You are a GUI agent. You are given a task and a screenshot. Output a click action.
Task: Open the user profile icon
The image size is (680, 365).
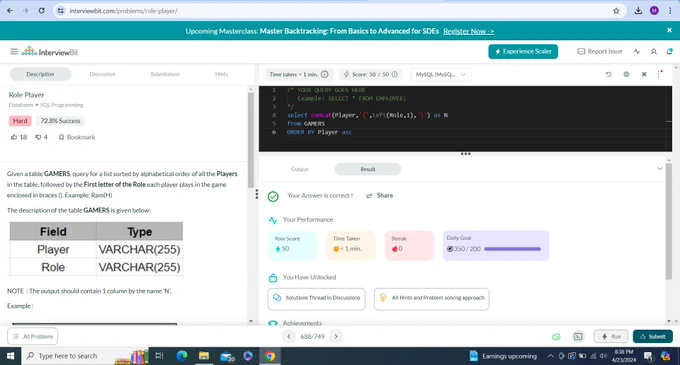654,52
